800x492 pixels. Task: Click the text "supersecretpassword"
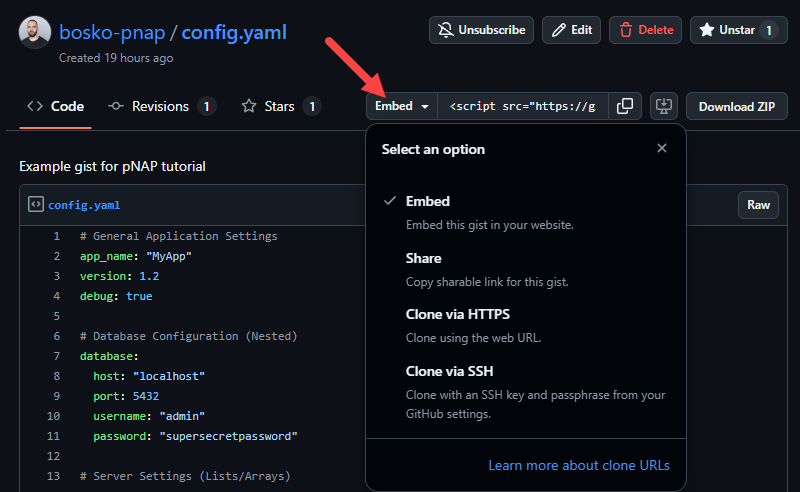(229, 436)
